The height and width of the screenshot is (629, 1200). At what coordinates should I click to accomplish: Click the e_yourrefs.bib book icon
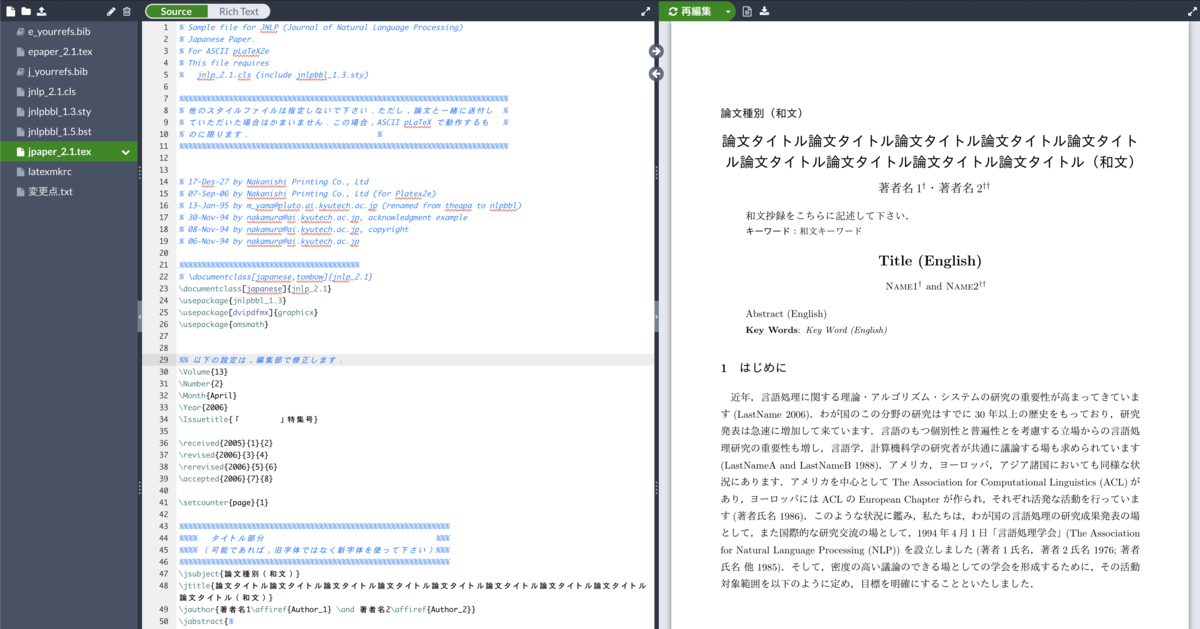click(19, 32)
